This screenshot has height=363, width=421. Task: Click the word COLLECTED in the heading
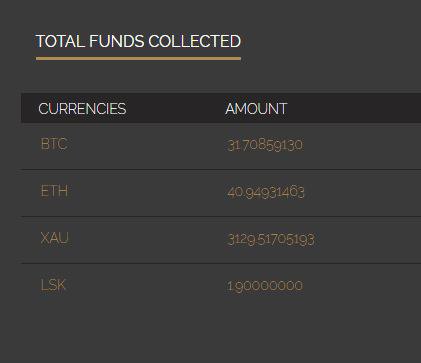[x=194, y=41]
